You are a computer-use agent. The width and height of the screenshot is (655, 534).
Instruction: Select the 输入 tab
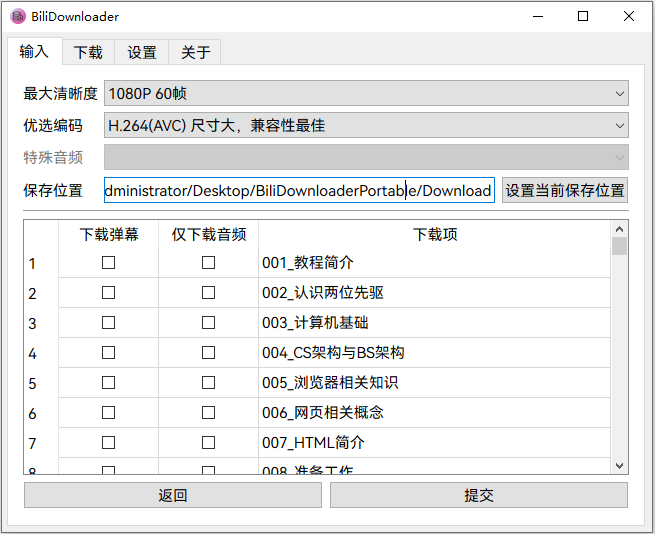click(34, 51)
